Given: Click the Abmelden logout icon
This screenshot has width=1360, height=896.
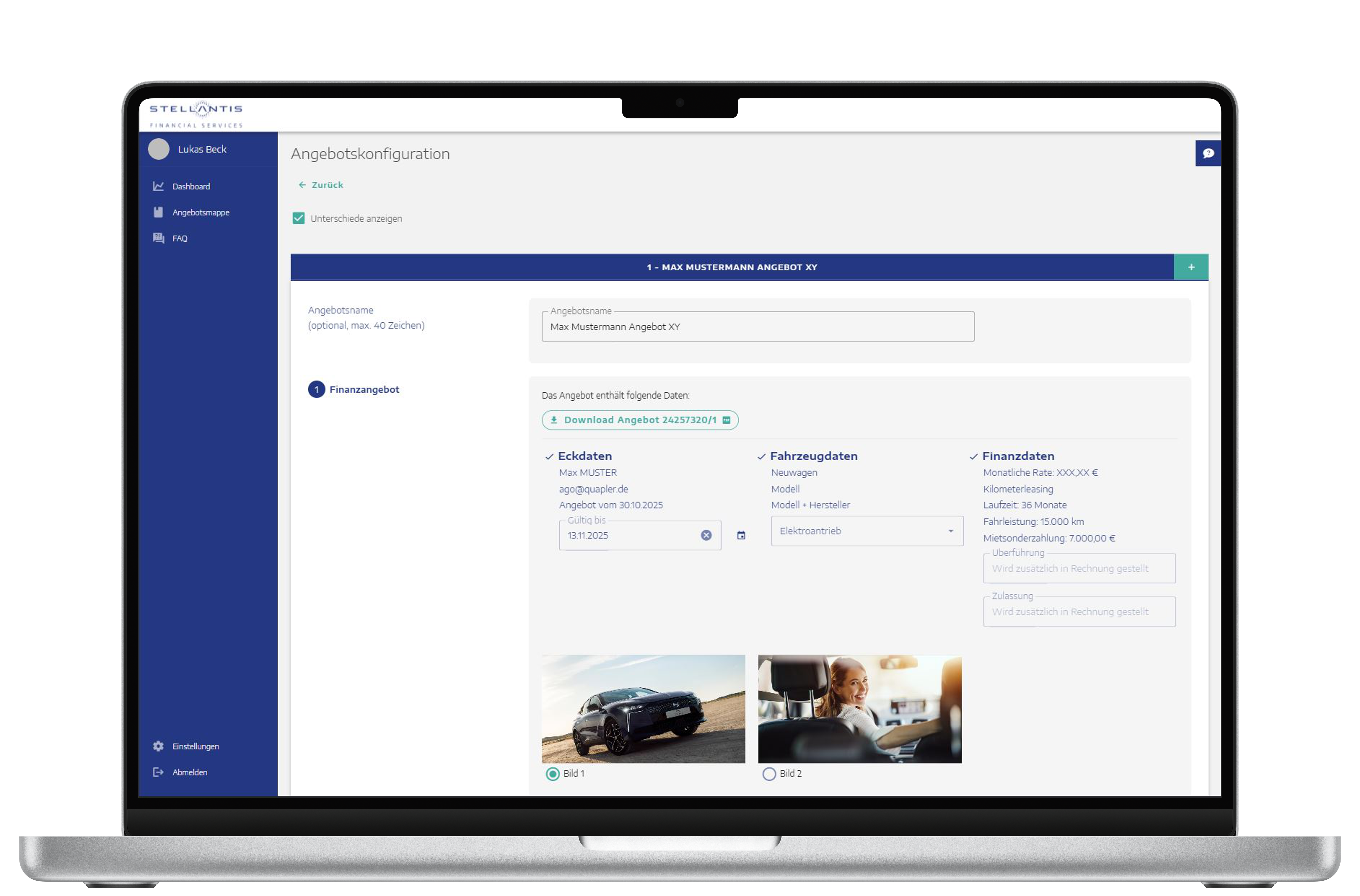Looking at the screenshot, I should pos(158,772).
